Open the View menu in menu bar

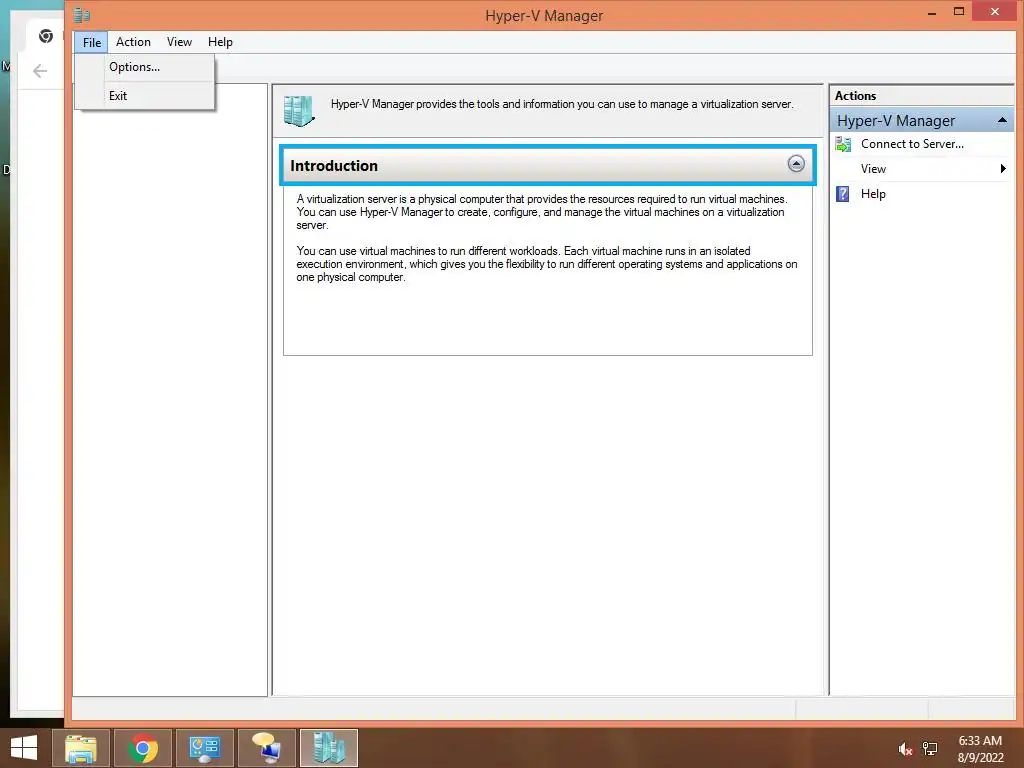pos(179,42)
